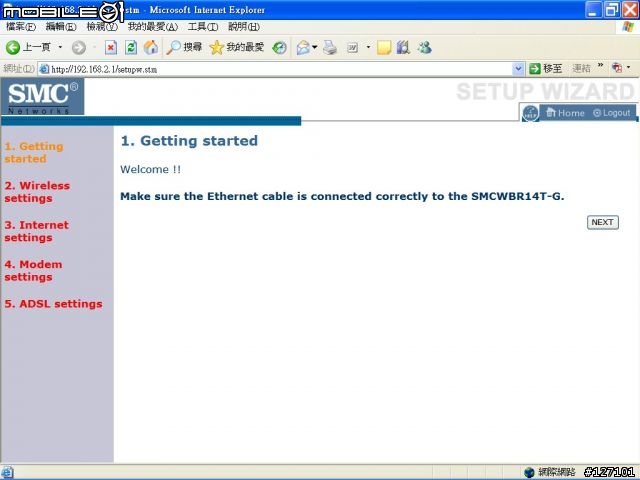The width and height of the screenshot is (640, 480).
Task: Click the SMC Networks logo
Action: click(42, 97)
